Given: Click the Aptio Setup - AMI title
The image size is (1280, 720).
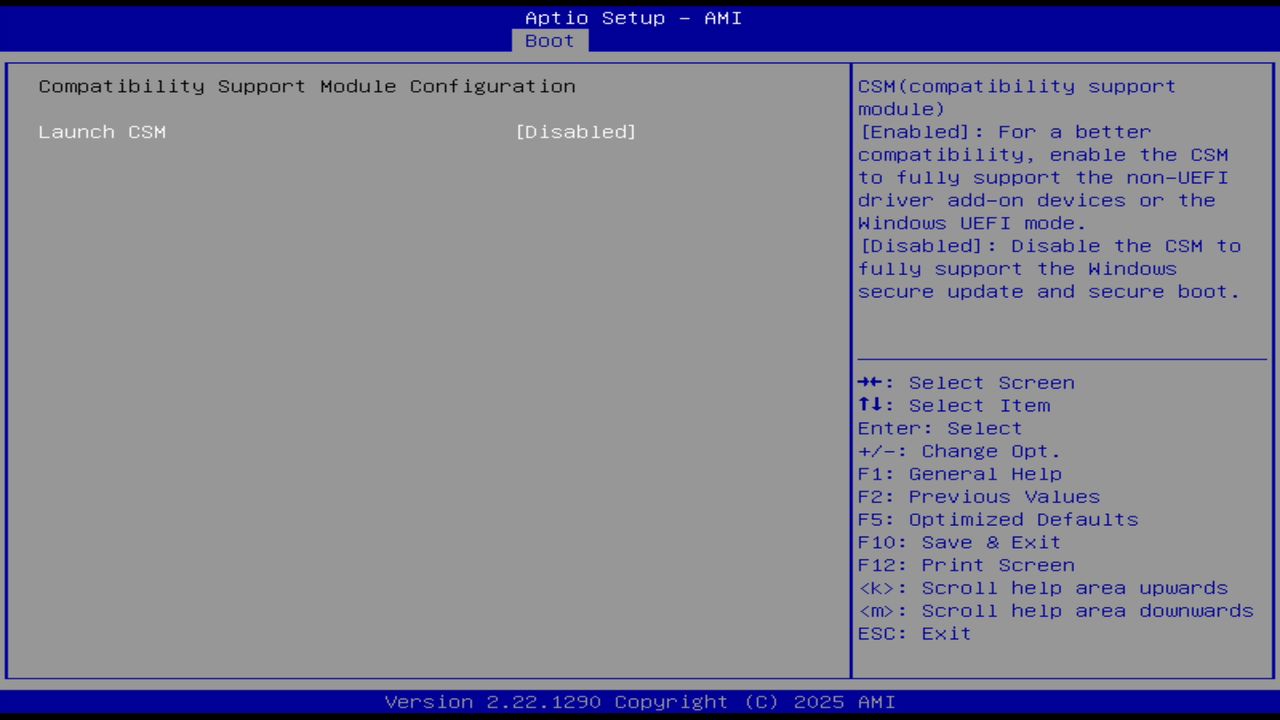Looking at the screenshot, I should point(632,17).
